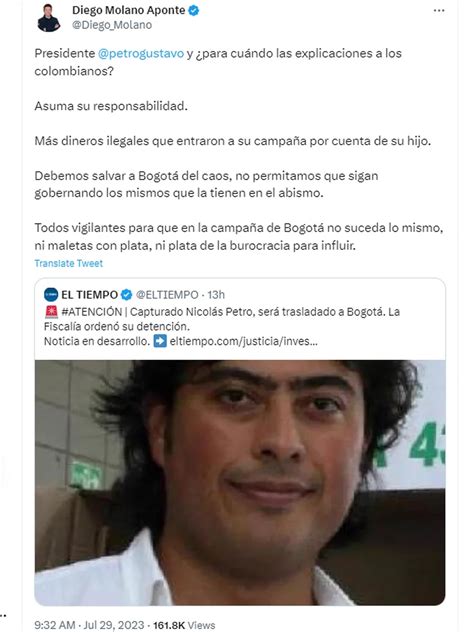Viewport: 474px width, 632px height.
Task: Click the EL TIEMPO verified badge
Action: coord(127,295)
